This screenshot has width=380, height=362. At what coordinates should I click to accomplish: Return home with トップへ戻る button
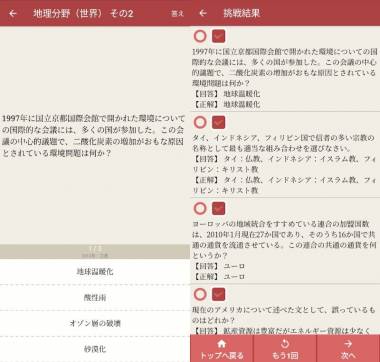[x=222, y=349]
